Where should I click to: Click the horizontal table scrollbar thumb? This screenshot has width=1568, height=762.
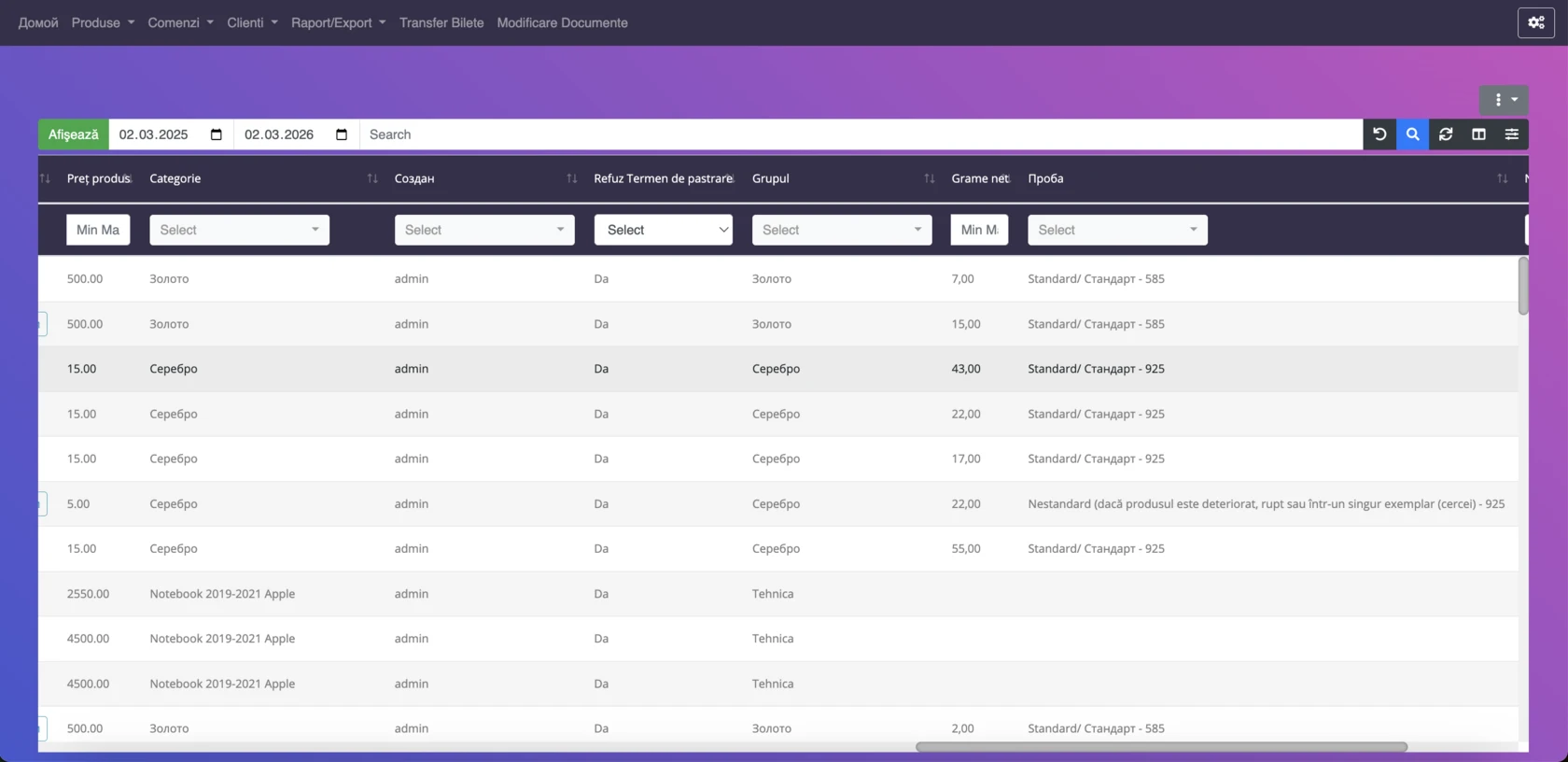click(1161, 746)
